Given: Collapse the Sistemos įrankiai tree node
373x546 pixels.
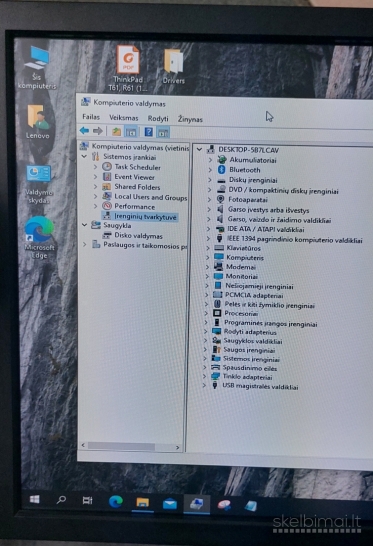Looking at the screenshot, I should coord(84,157).
